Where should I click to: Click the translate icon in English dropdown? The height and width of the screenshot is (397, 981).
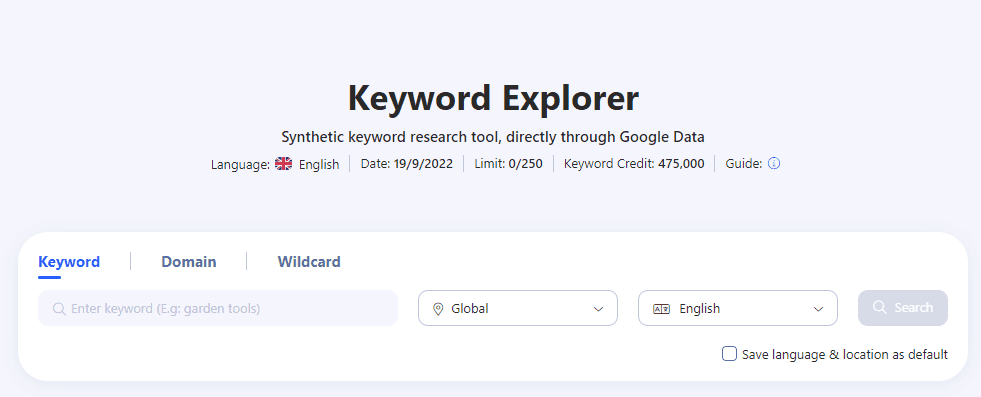(661, 309)
